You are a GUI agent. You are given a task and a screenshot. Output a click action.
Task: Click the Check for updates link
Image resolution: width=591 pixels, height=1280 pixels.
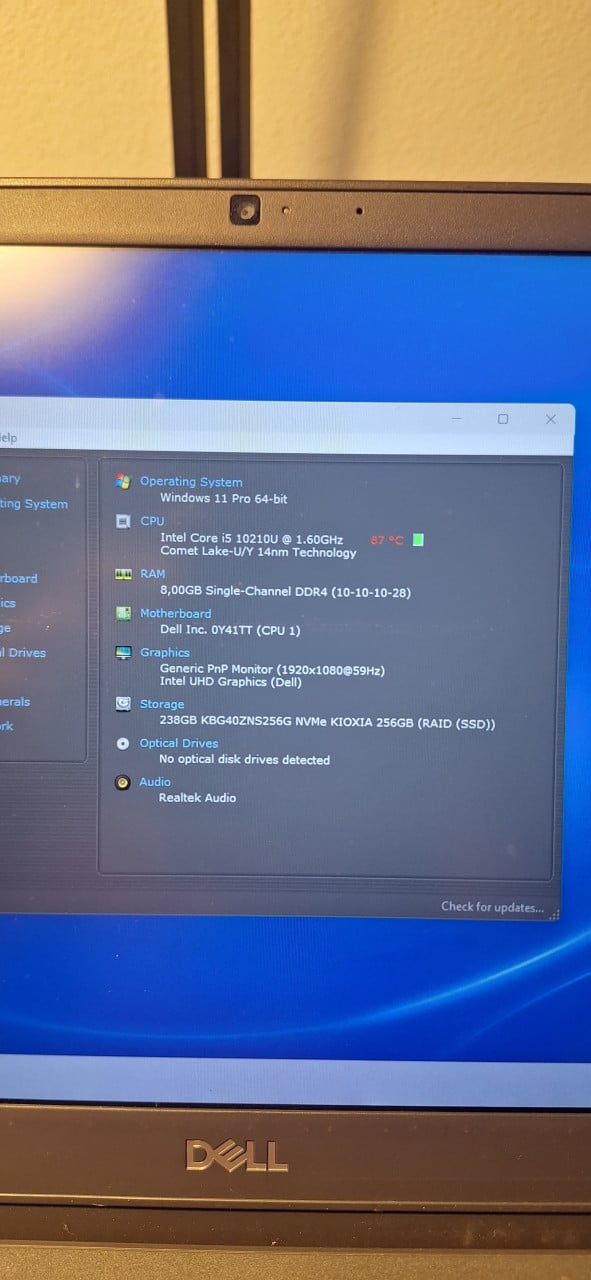493,907
